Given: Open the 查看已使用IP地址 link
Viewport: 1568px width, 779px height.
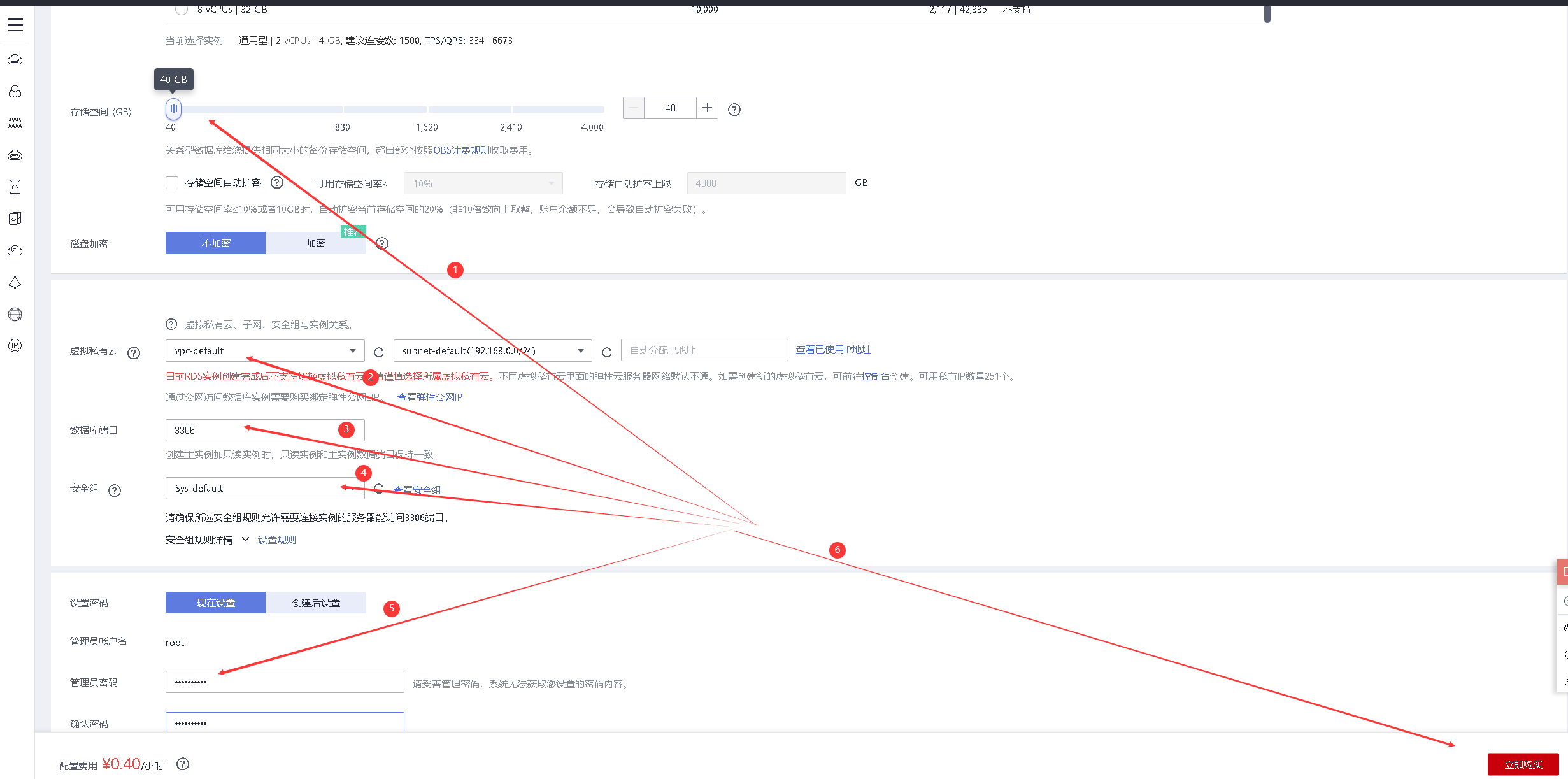Looking at the screenshot, I should tap(833, 350).
